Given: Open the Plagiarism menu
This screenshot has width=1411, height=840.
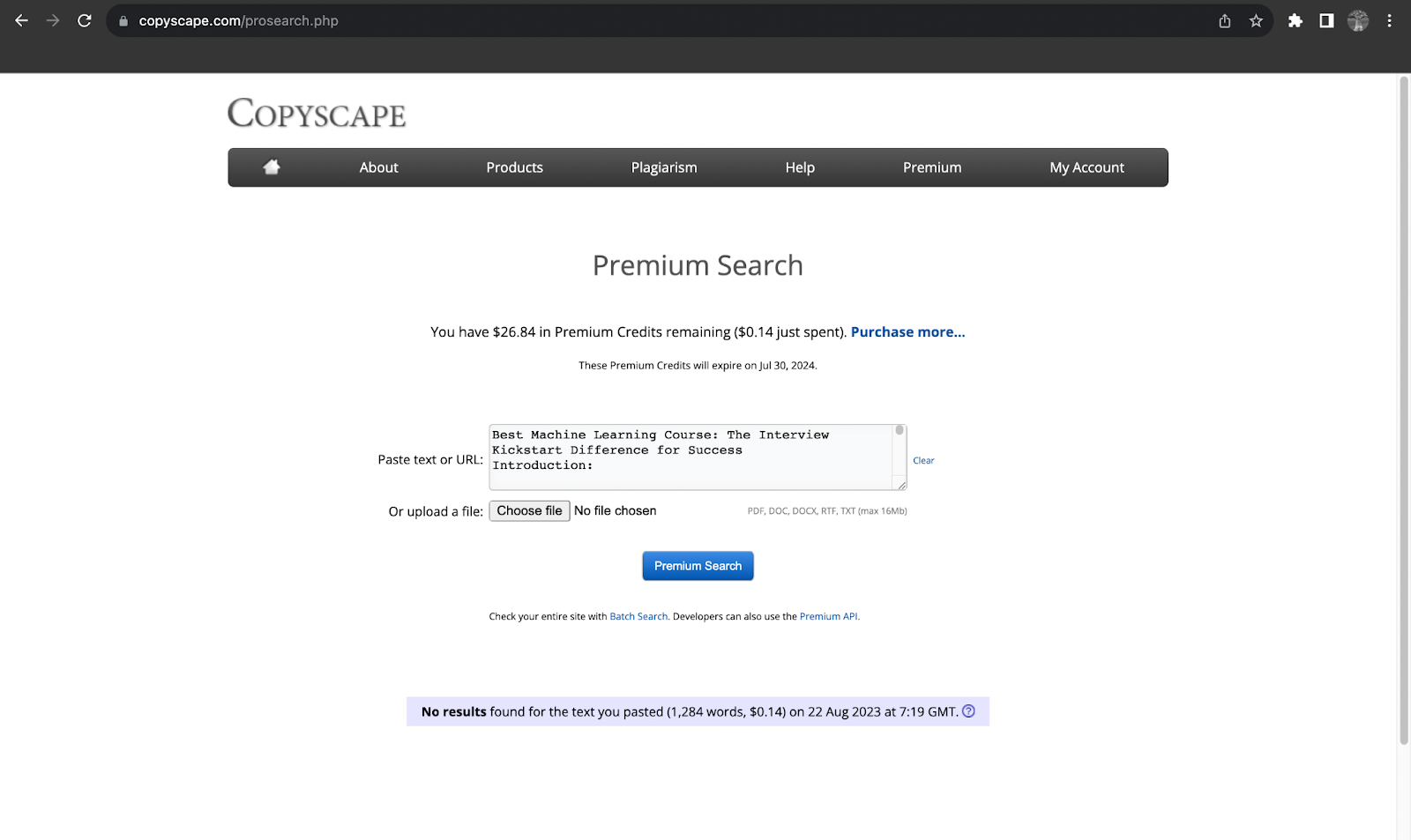Looking at the screenshot, I should [x=664, y=167].
